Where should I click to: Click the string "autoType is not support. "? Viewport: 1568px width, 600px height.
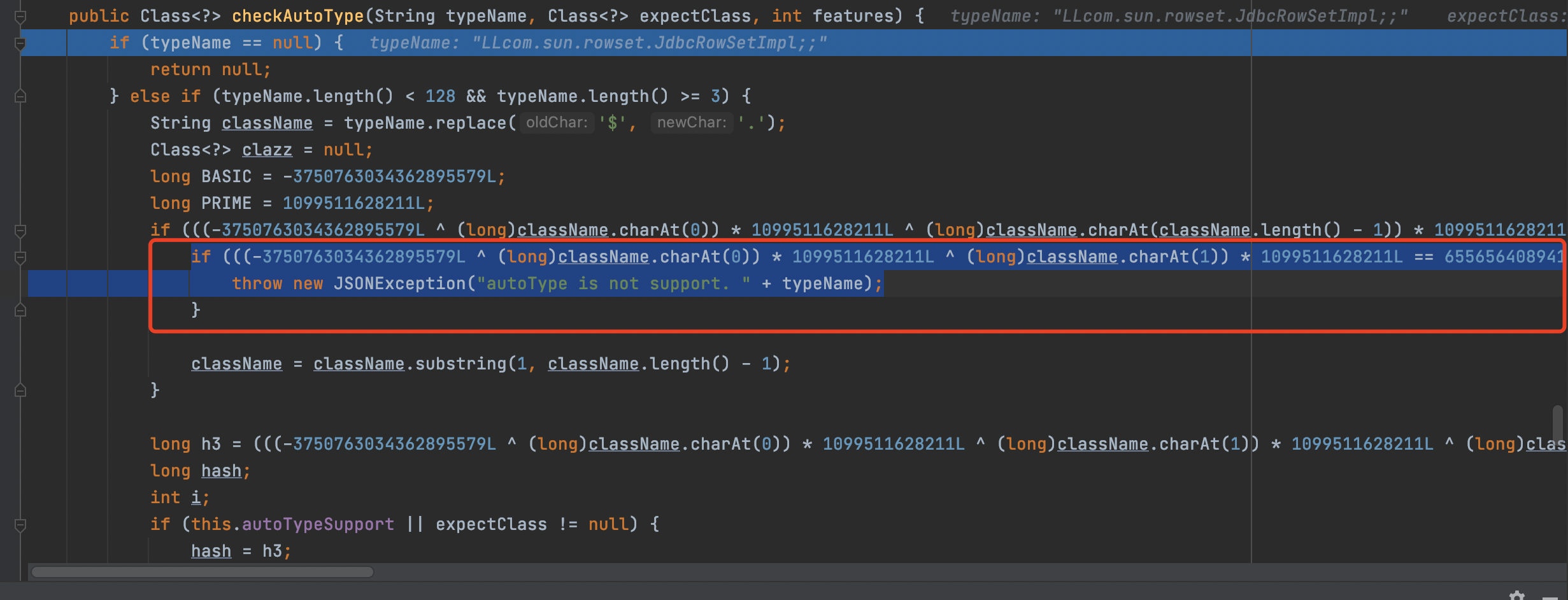tap(613, 283)
